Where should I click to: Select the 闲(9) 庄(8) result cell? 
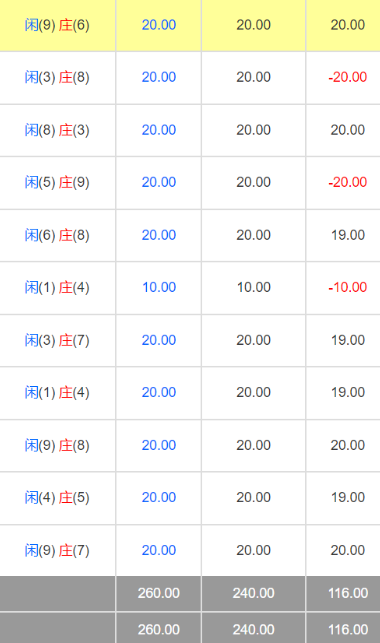click(x=57, y=445)
